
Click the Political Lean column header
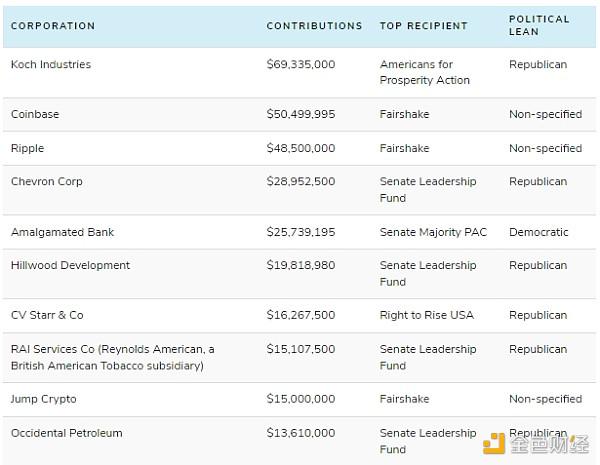click(539, 25)
